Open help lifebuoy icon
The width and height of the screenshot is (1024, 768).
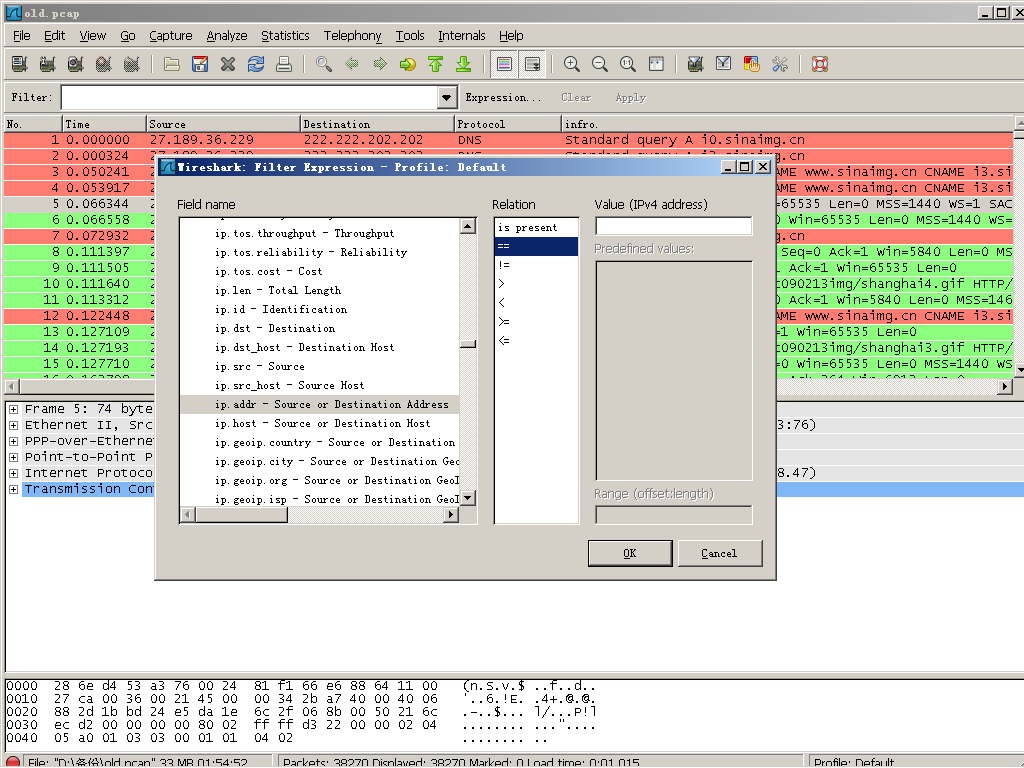point(820,64)
